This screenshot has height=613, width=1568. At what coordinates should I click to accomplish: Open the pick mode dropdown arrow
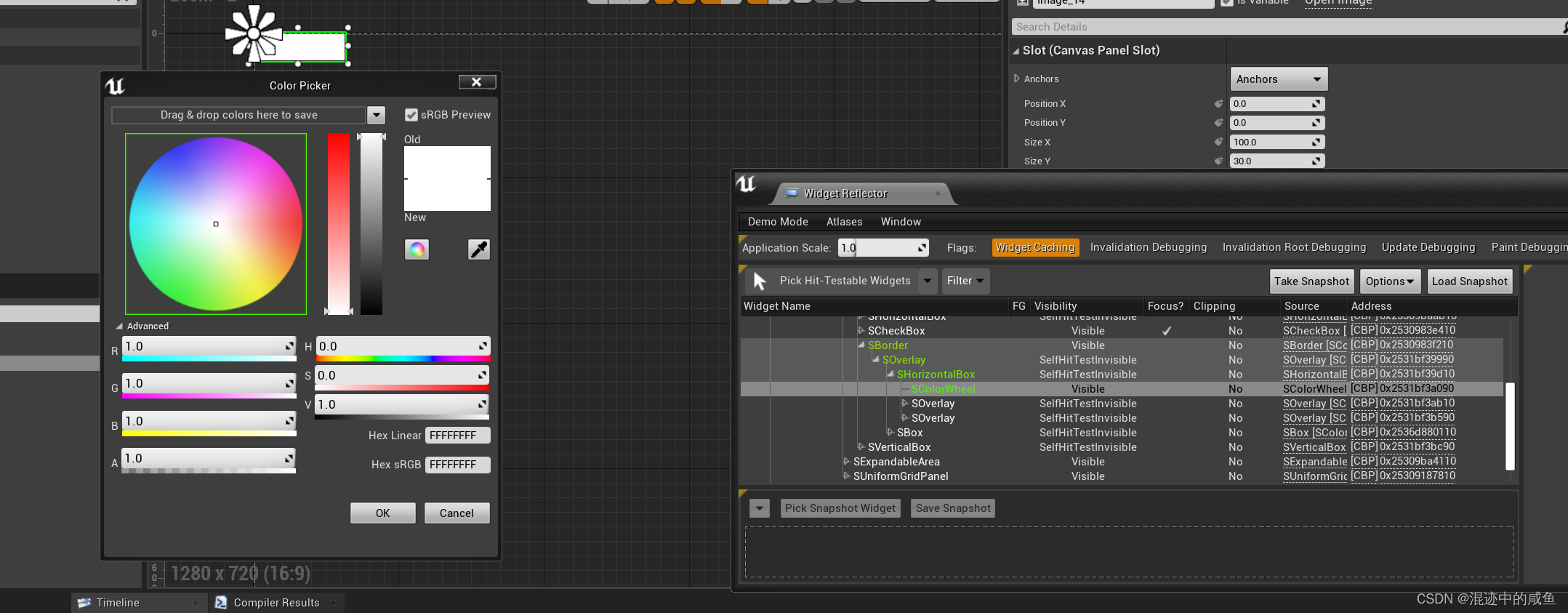pyautogui.click(x=928, y=281)
